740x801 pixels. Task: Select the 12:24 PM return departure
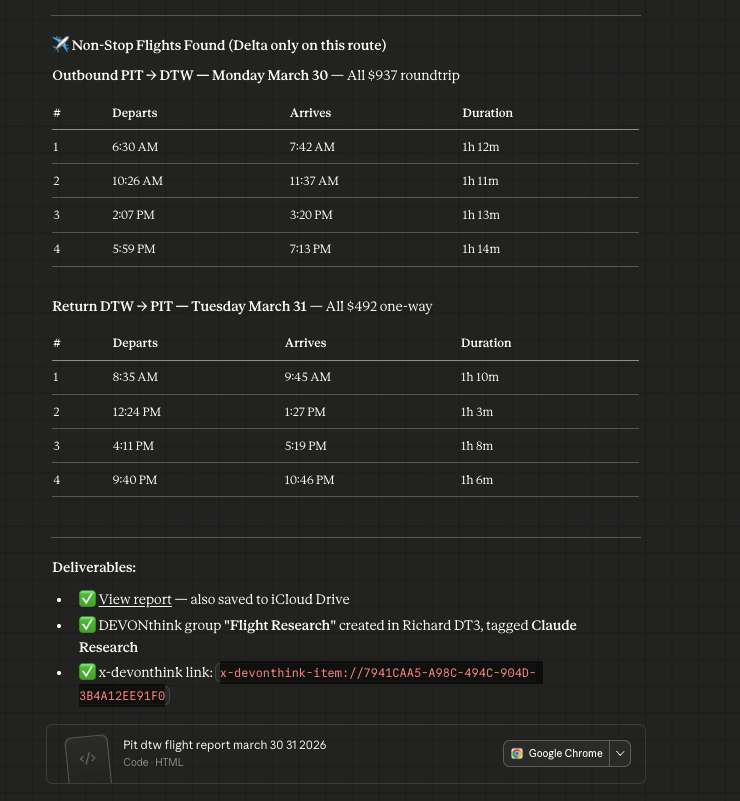click(136, 412)
